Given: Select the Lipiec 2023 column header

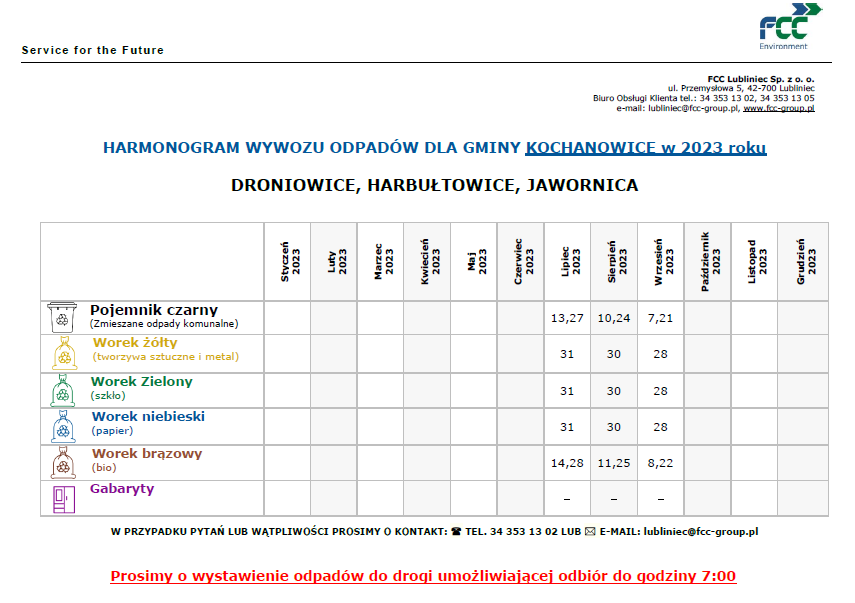Looking at the screenshot, I should 567,261.
